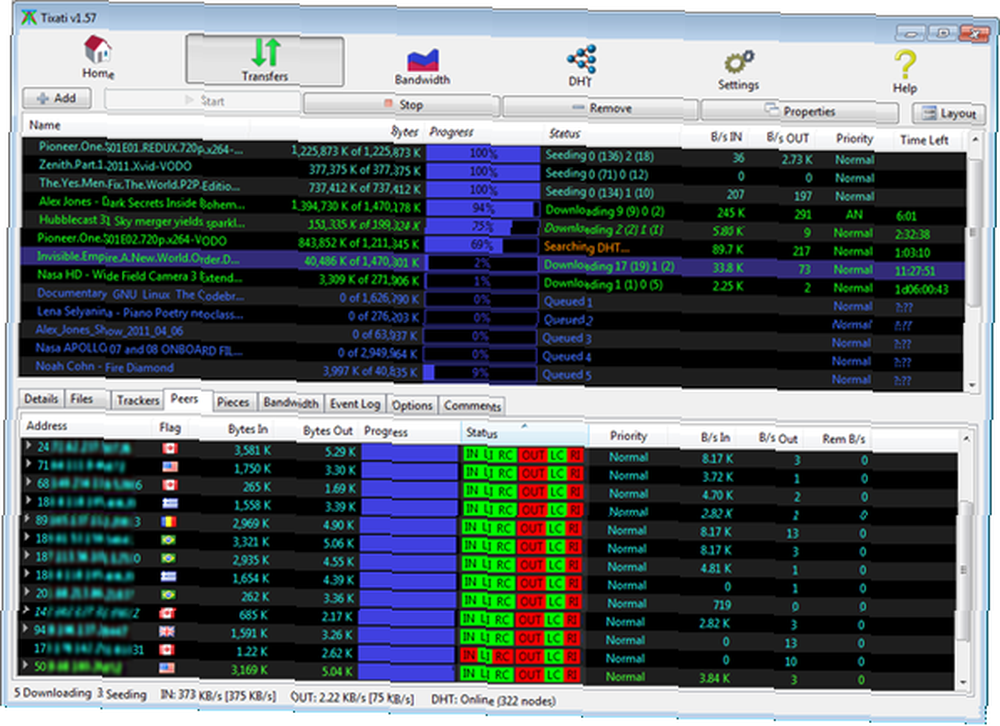
Task: Open the Layout options
Action: pos(949,114)
